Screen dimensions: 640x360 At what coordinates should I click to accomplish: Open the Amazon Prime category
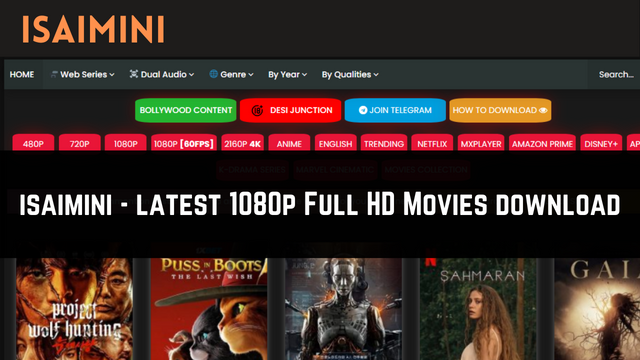(542, 143)
